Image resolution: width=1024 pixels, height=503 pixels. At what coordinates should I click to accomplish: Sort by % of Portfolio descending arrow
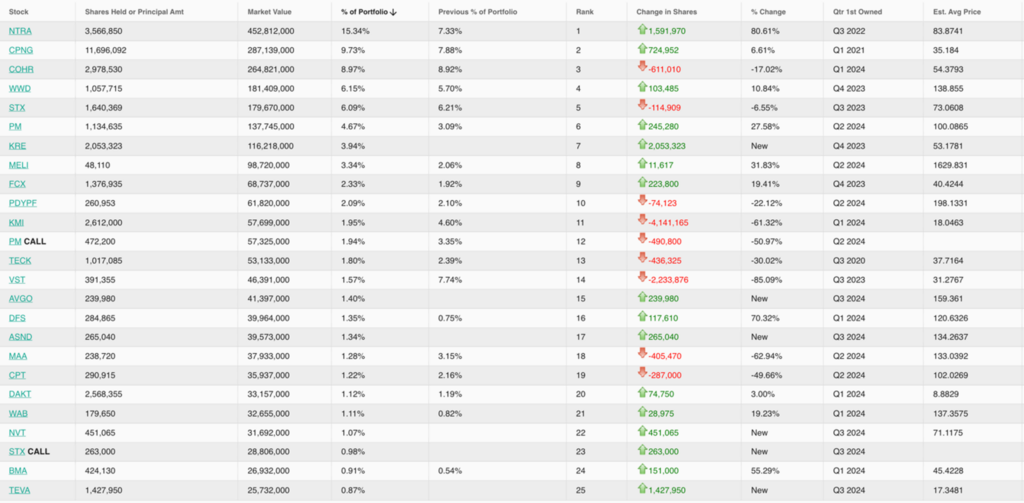coord(394,12)
